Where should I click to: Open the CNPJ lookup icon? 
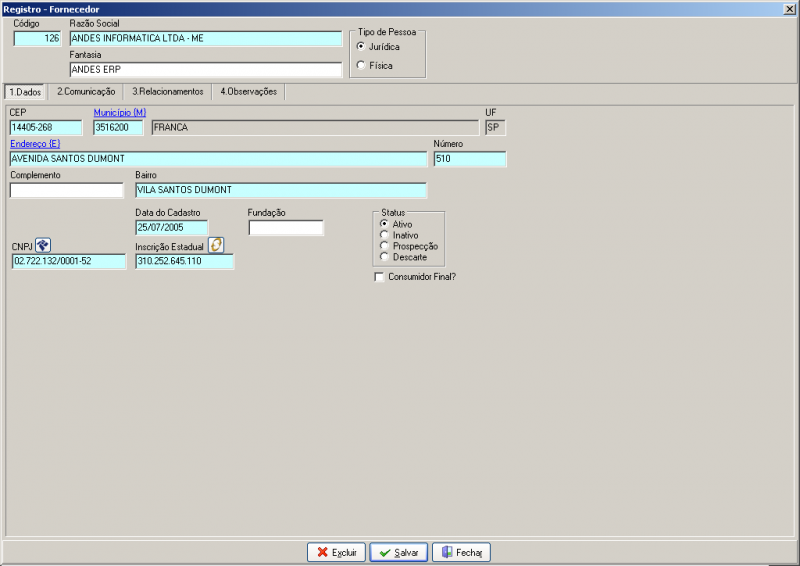pos(43,245)
